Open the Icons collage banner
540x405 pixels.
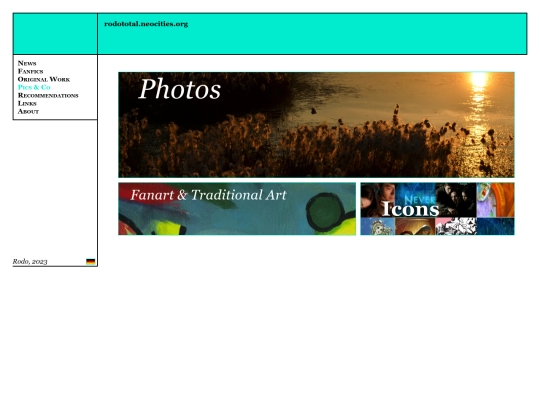[437, 209]
